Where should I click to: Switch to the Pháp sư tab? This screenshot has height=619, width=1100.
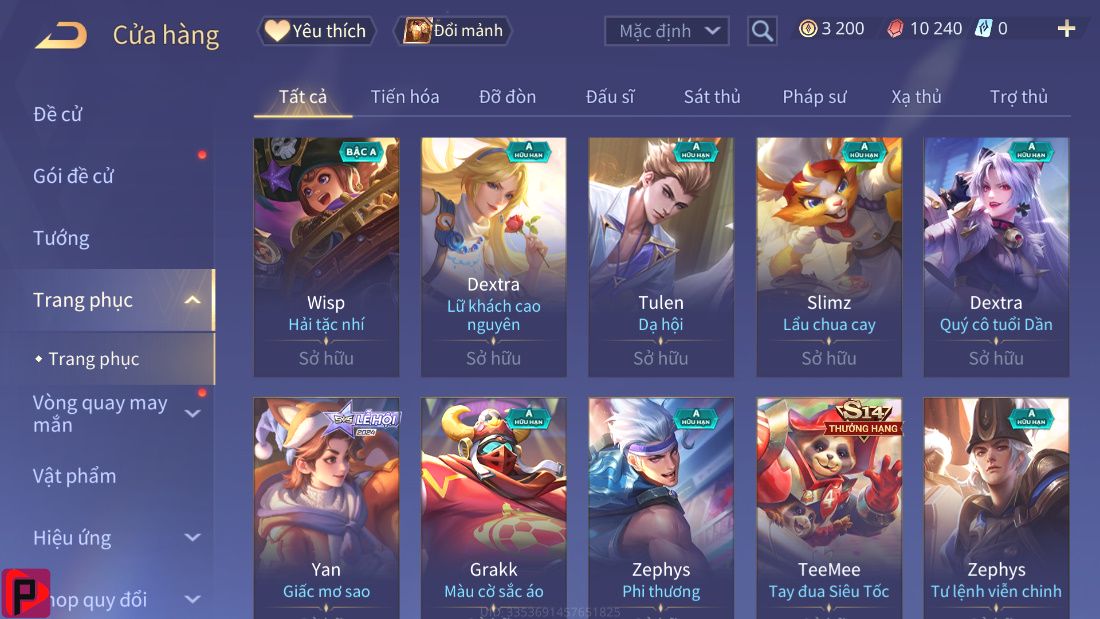pos(814,97)
